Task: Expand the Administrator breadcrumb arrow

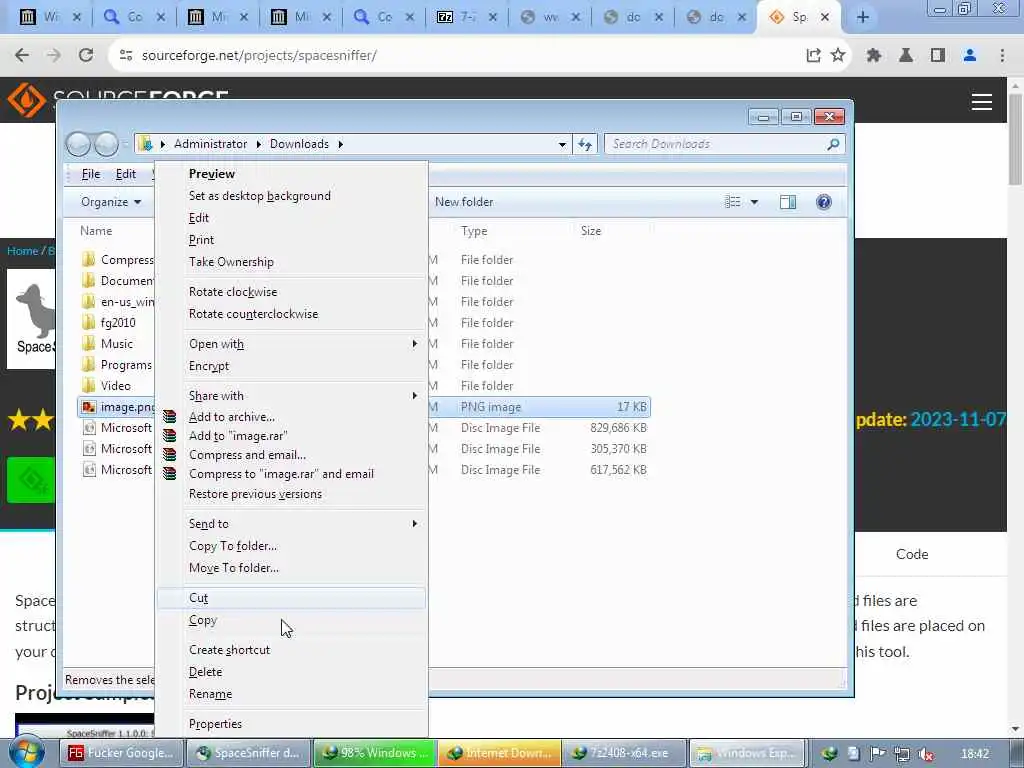Action: tap(259, 144)
